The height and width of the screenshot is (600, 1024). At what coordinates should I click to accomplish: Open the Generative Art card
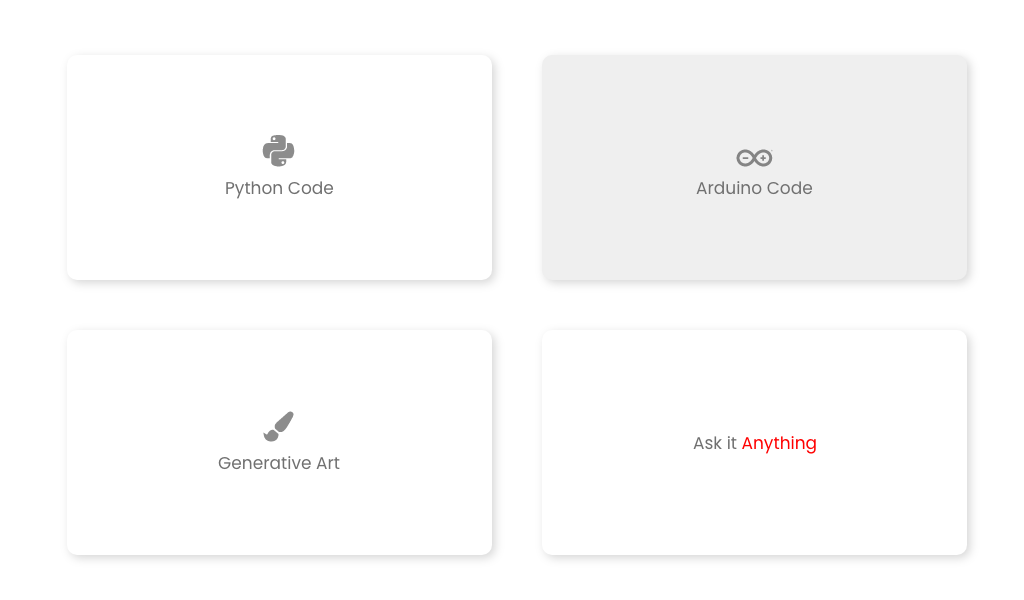pyautogui.click(x=280, y=442)
